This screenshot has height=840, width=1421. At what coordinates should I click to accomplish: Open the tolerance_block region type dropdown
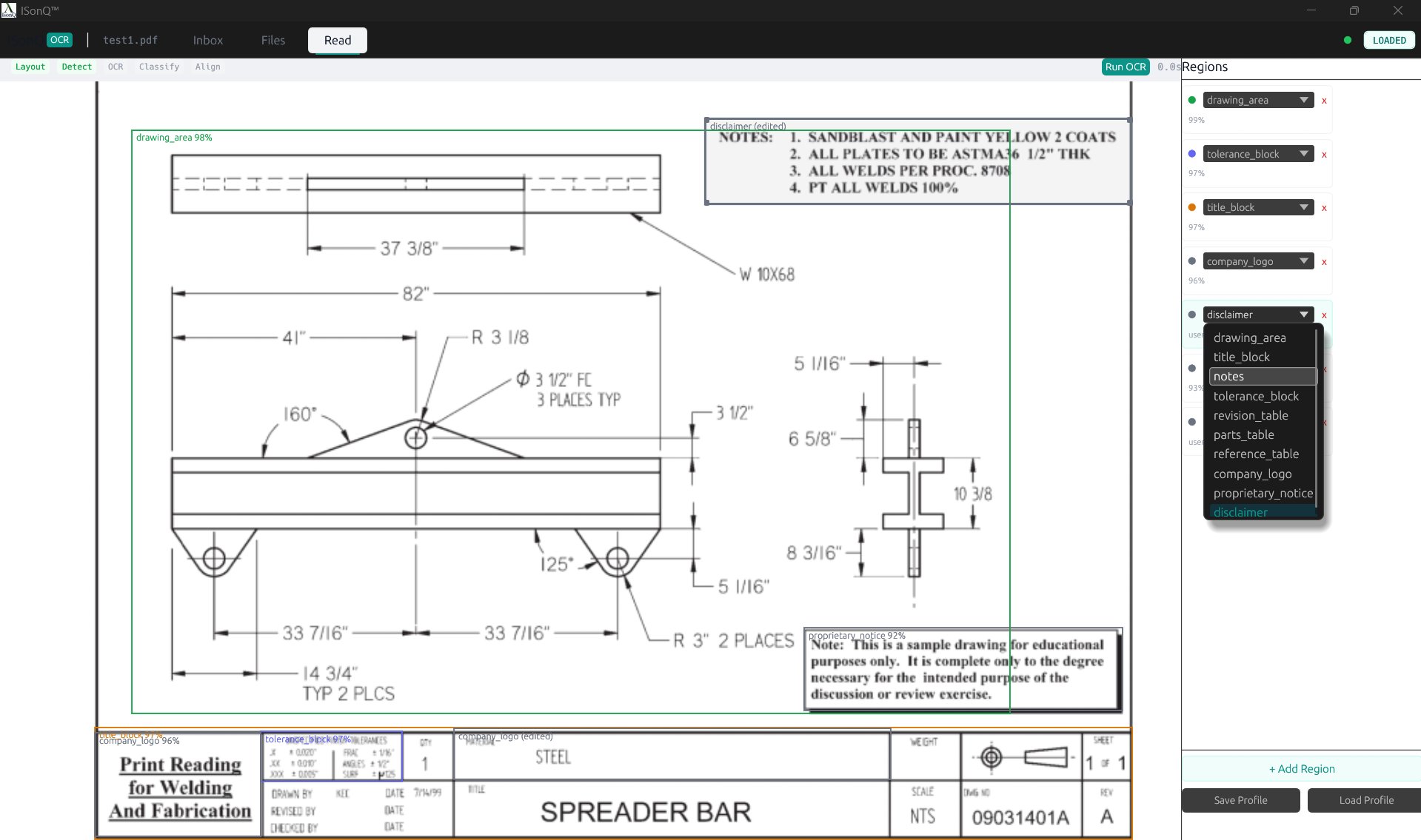1257,154
